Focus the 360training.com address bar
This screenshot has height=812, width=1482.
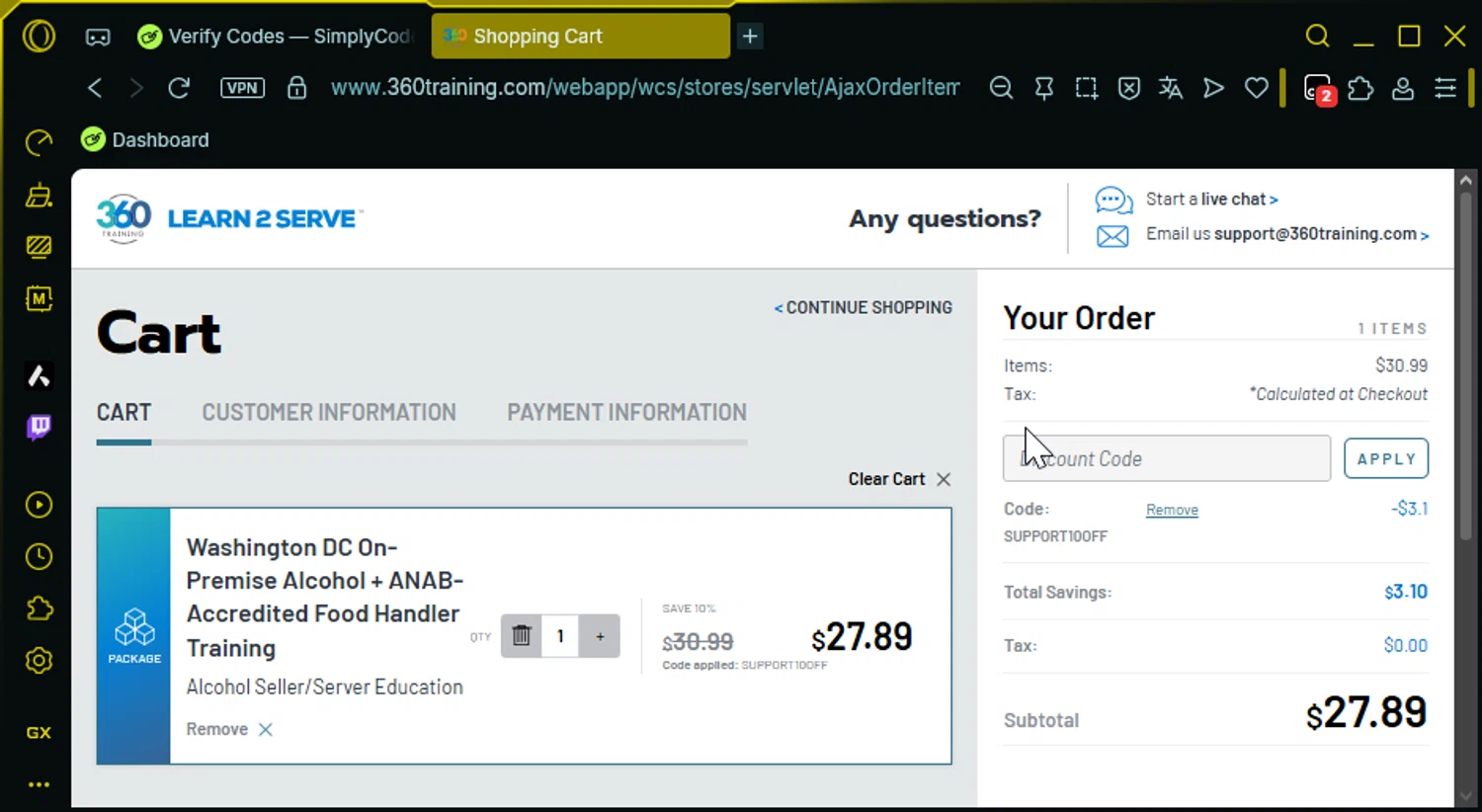point(644,88)
